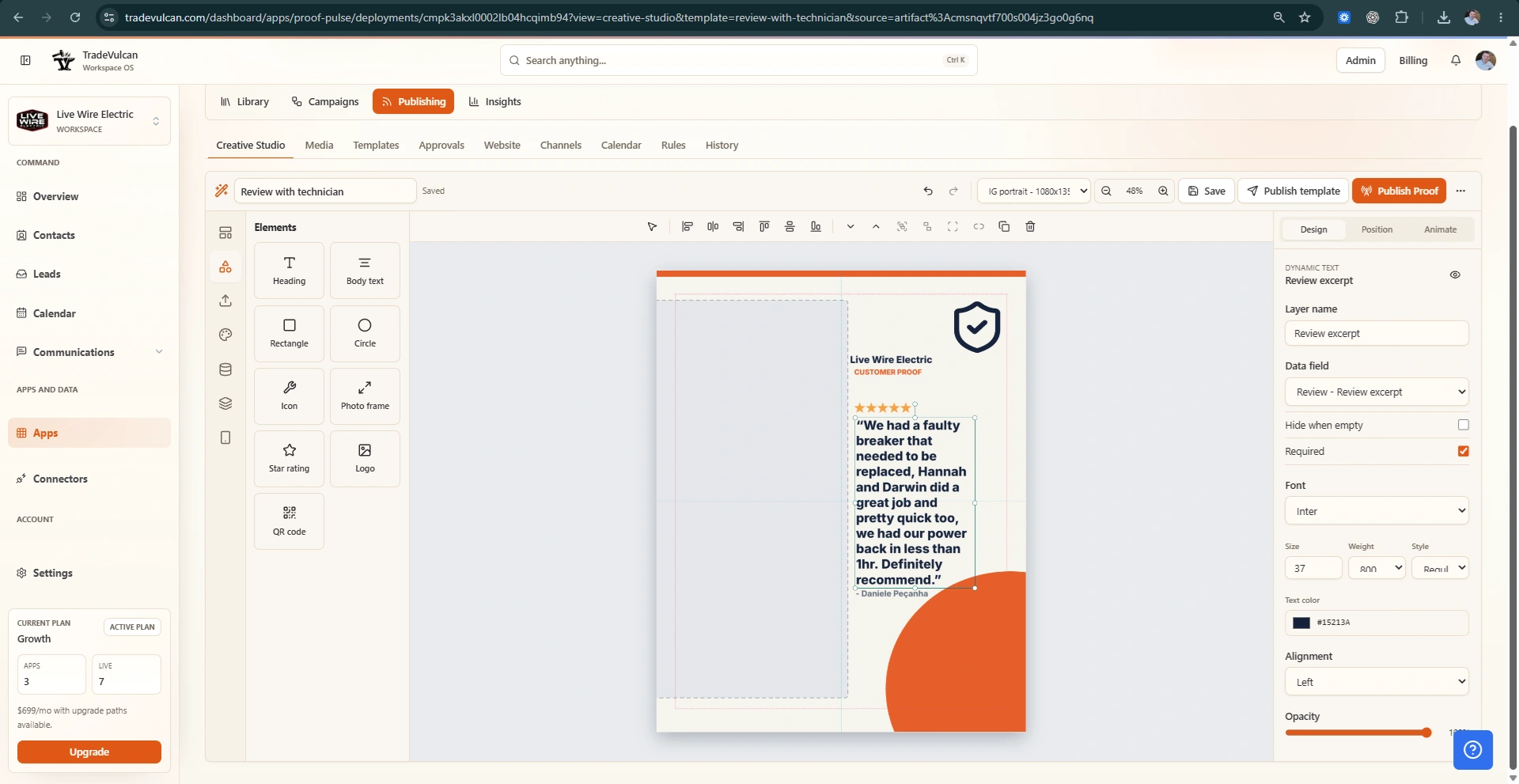Open the IG portrait canvas size dropdown
Image resolution: width=1519 pixels, height=784 pixels.
point(1034,191)
